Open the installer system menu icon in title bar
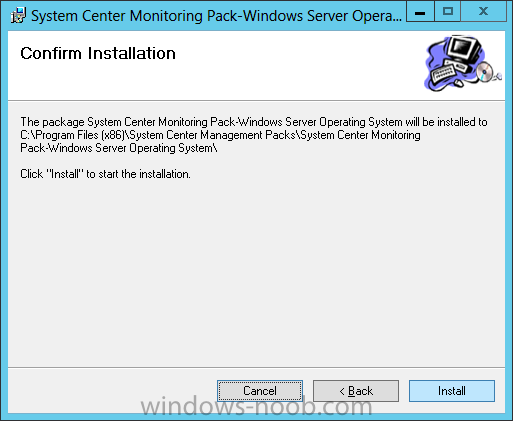This screenshot has width=513, height=421. pos(18,16)
